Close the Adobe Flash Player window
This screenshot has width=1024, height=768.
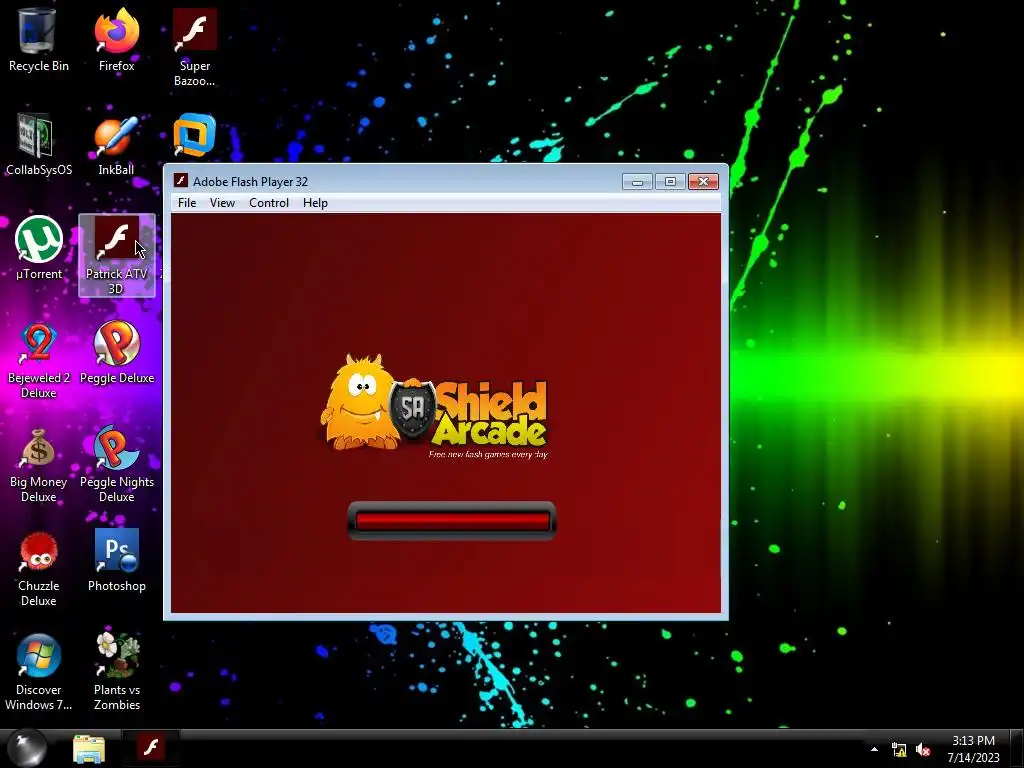703,182
